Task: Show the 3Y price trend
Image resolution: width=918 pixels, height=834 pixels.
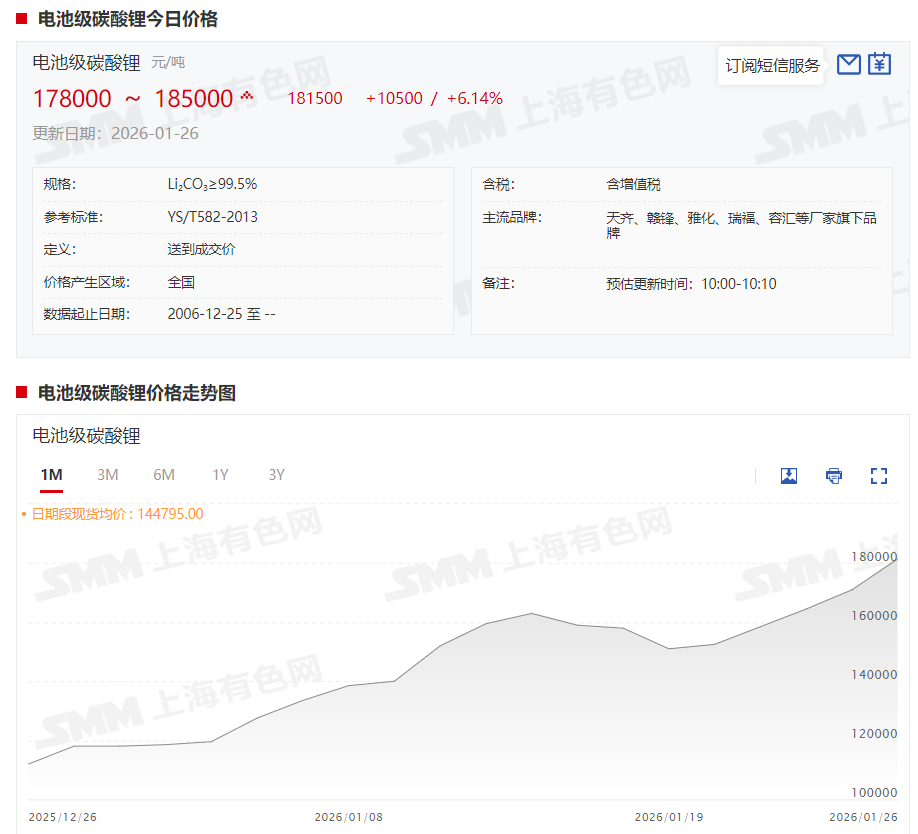Action: click(x=277, y=475)
